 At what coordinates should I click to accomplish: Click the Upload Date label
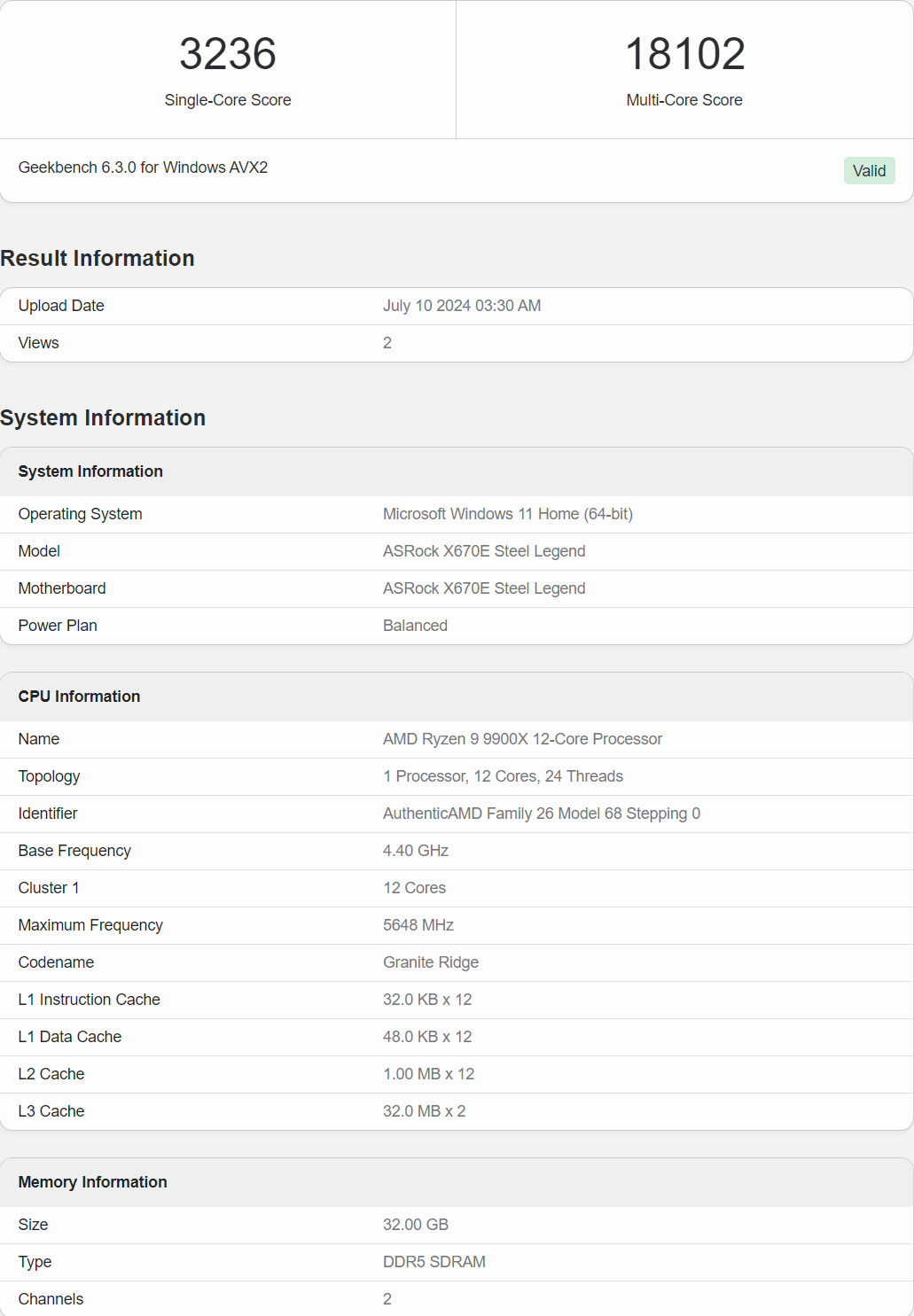[x=61, y=306]
